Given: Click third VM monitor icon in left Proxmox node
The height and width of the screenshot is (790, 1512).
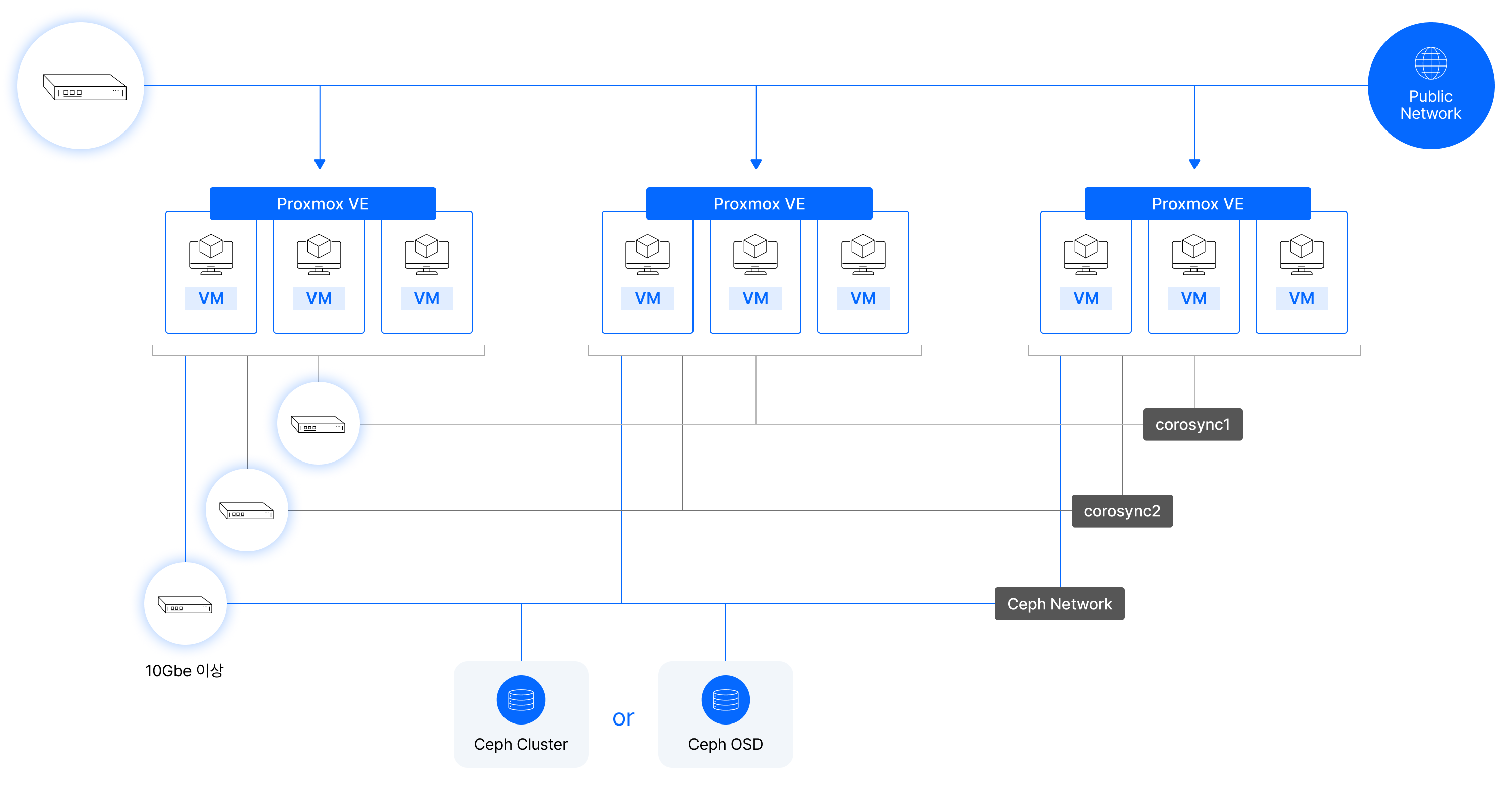Looking at the screenshot, I should click(x=427, y=254).
